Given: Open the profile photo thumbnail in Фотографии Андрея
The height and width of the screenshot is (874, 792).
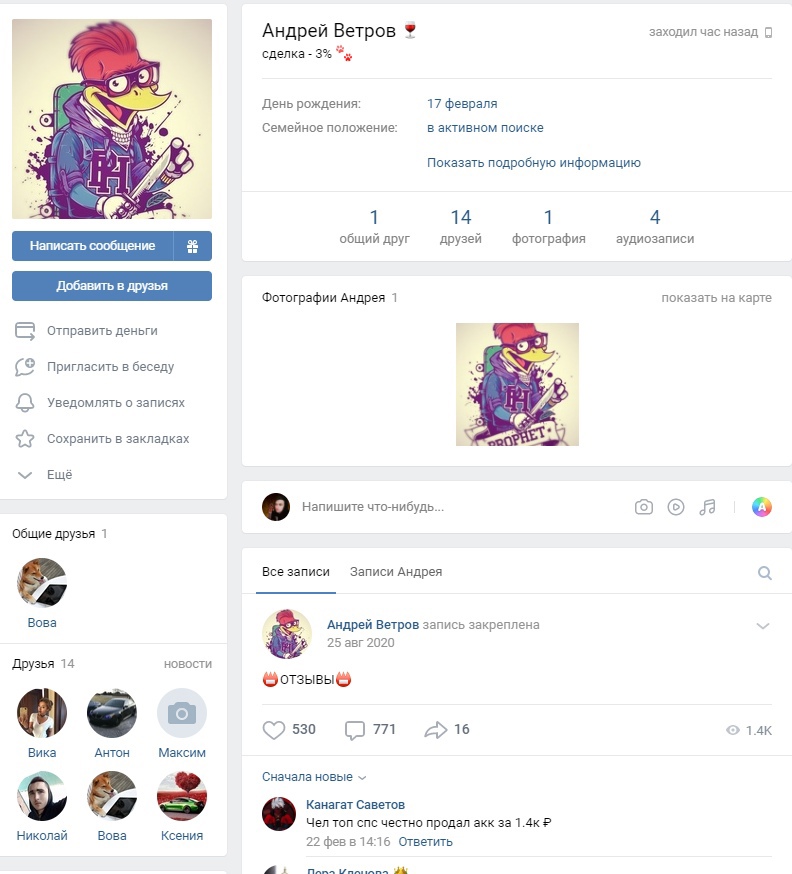Looking at the screenshot, I should pos(517,385).
